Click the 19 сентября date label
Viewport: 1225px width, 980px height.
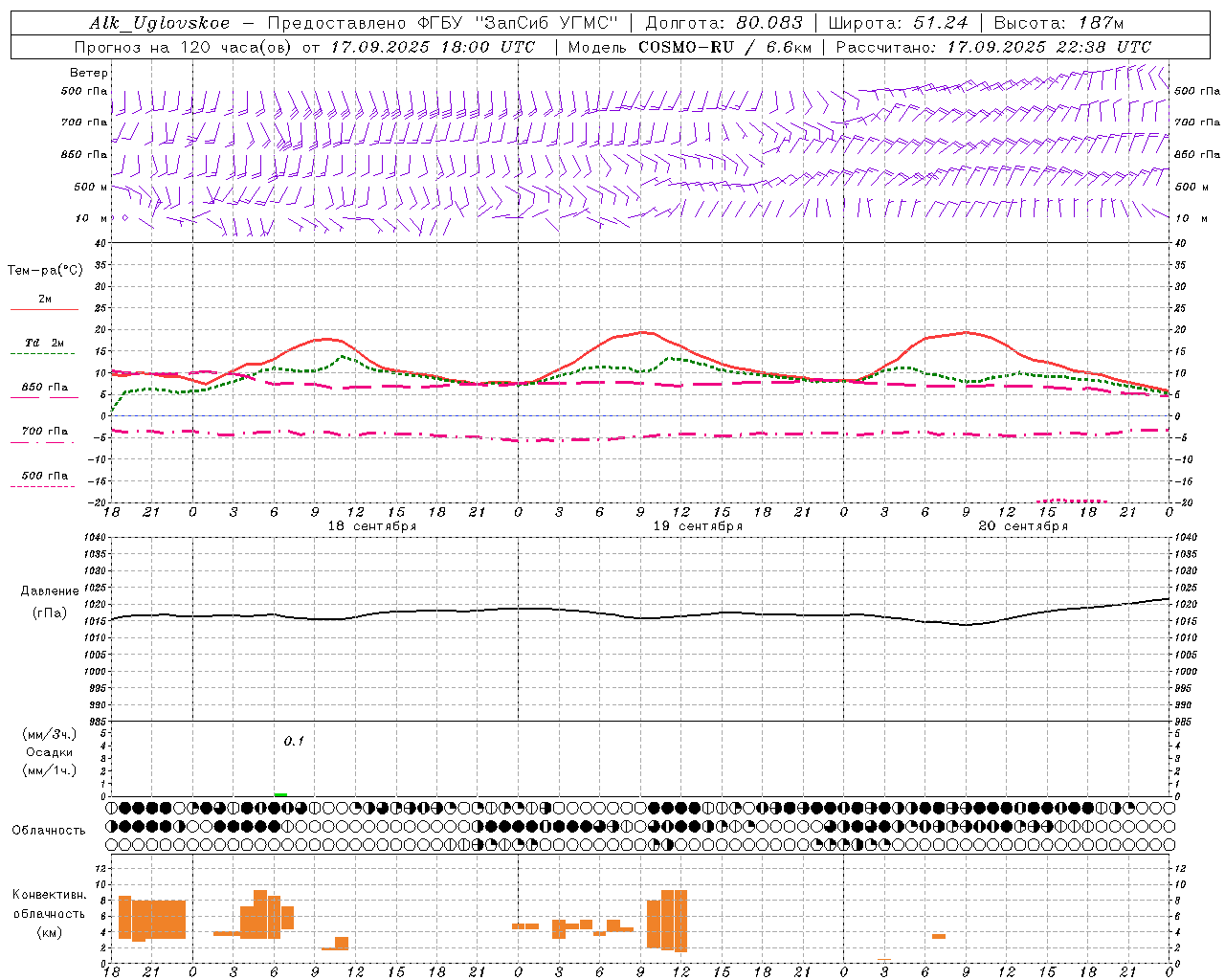tap(698, 526)
